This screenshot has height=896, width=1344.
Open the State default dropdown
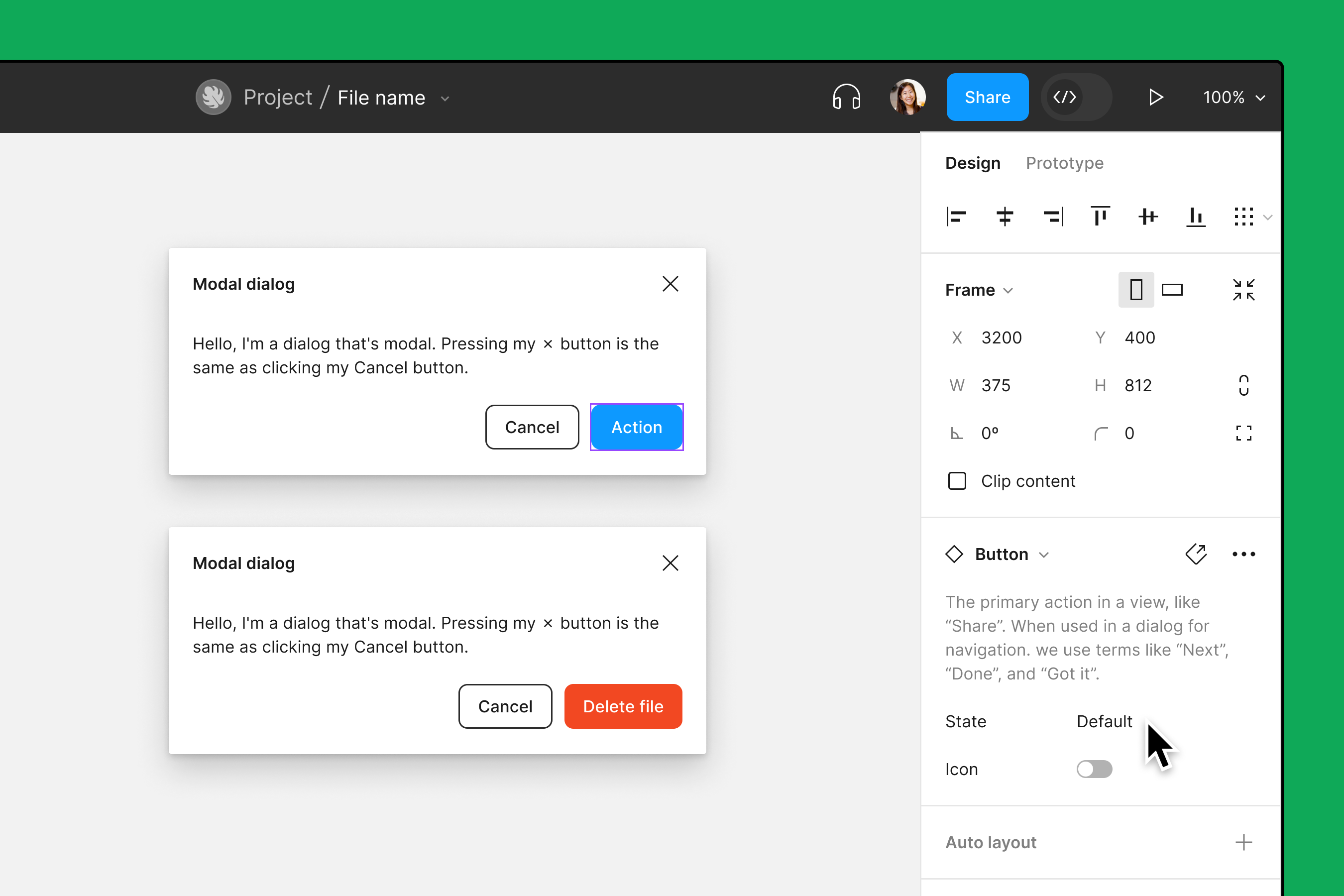(x=1105, y=721)
